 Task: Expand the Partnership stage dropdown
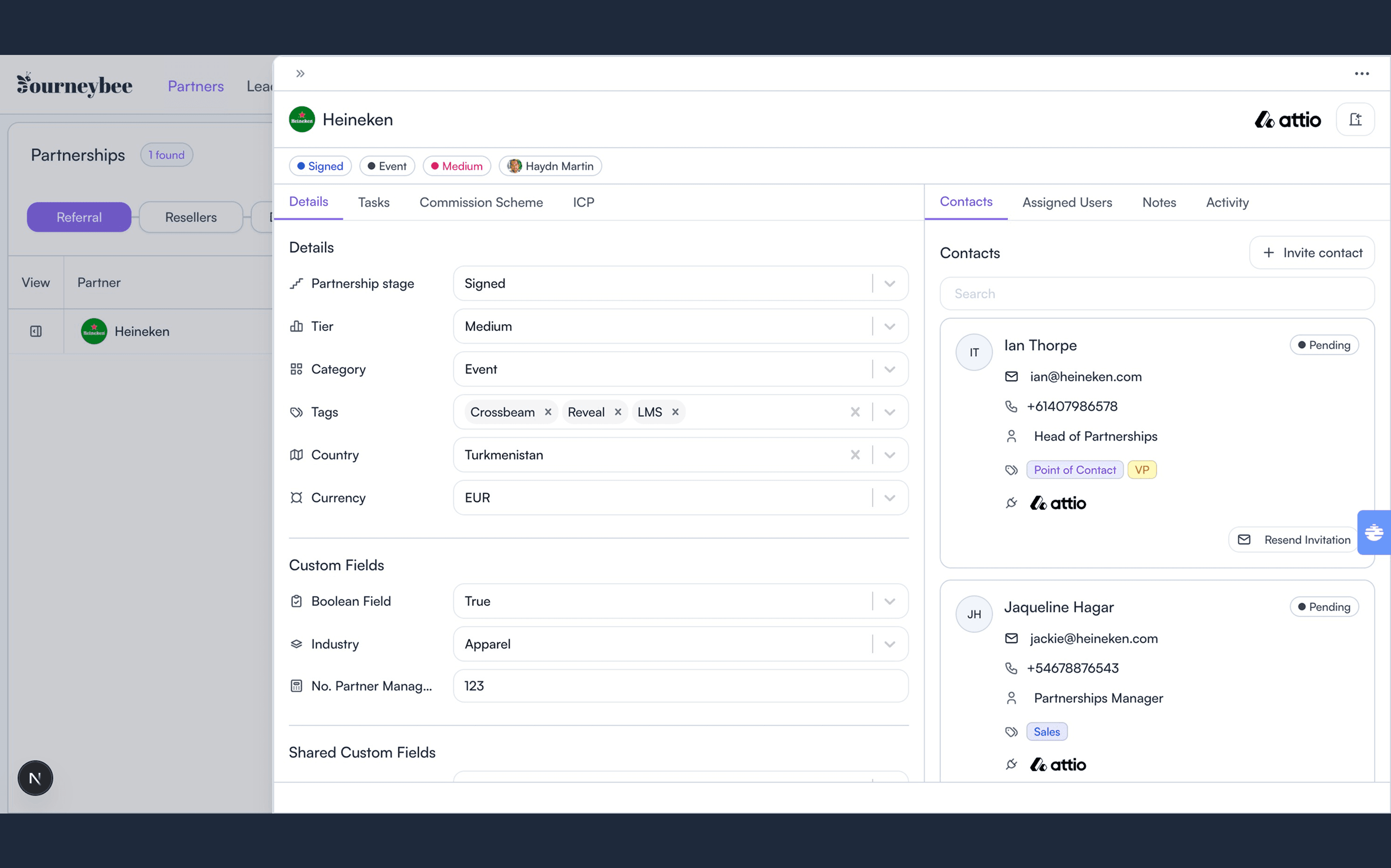pyautogui.click(x=890, y=284)
